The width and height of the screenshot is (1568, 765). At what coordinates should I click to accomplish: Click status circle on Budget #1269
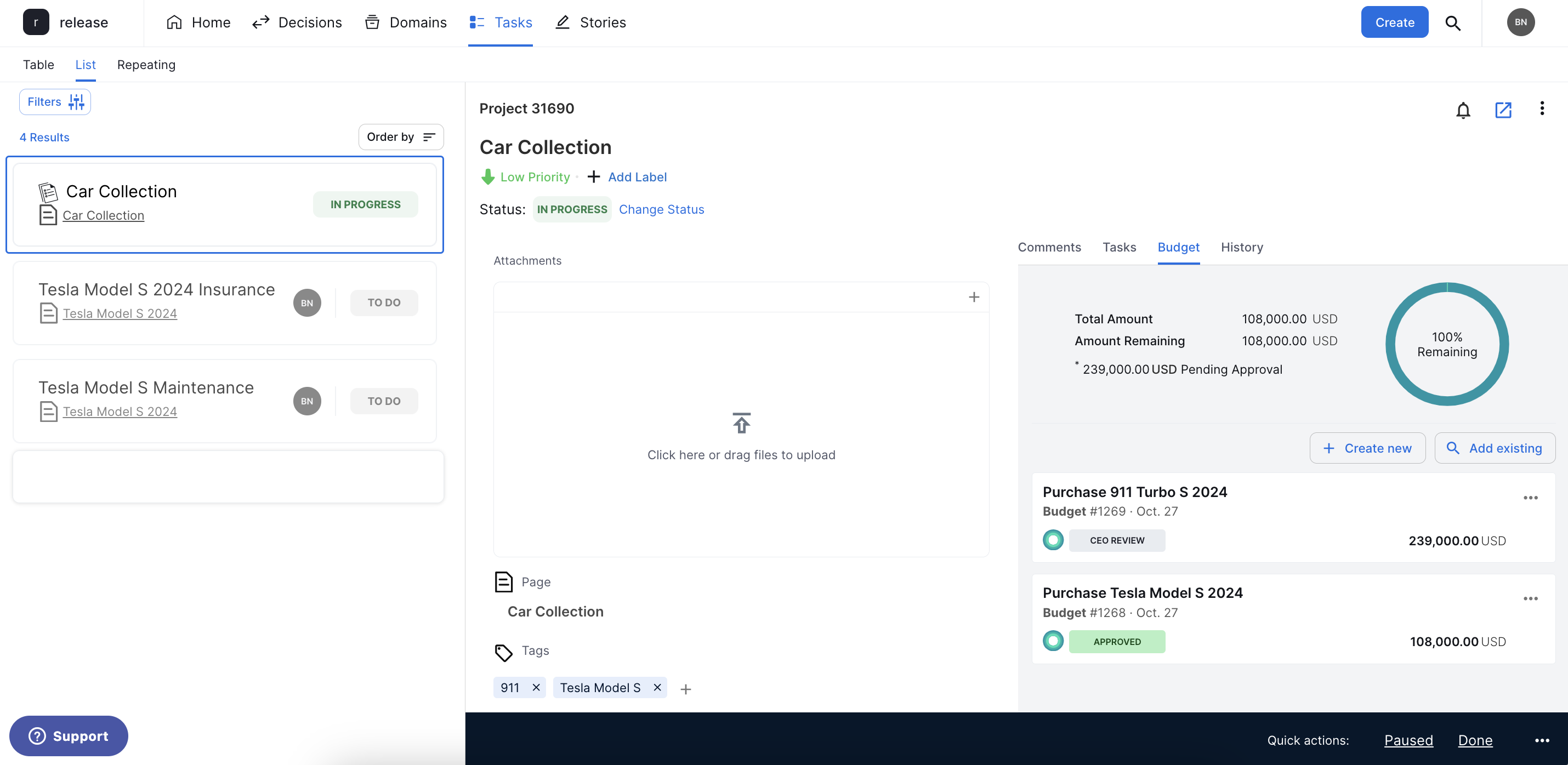coord(1053,540)
